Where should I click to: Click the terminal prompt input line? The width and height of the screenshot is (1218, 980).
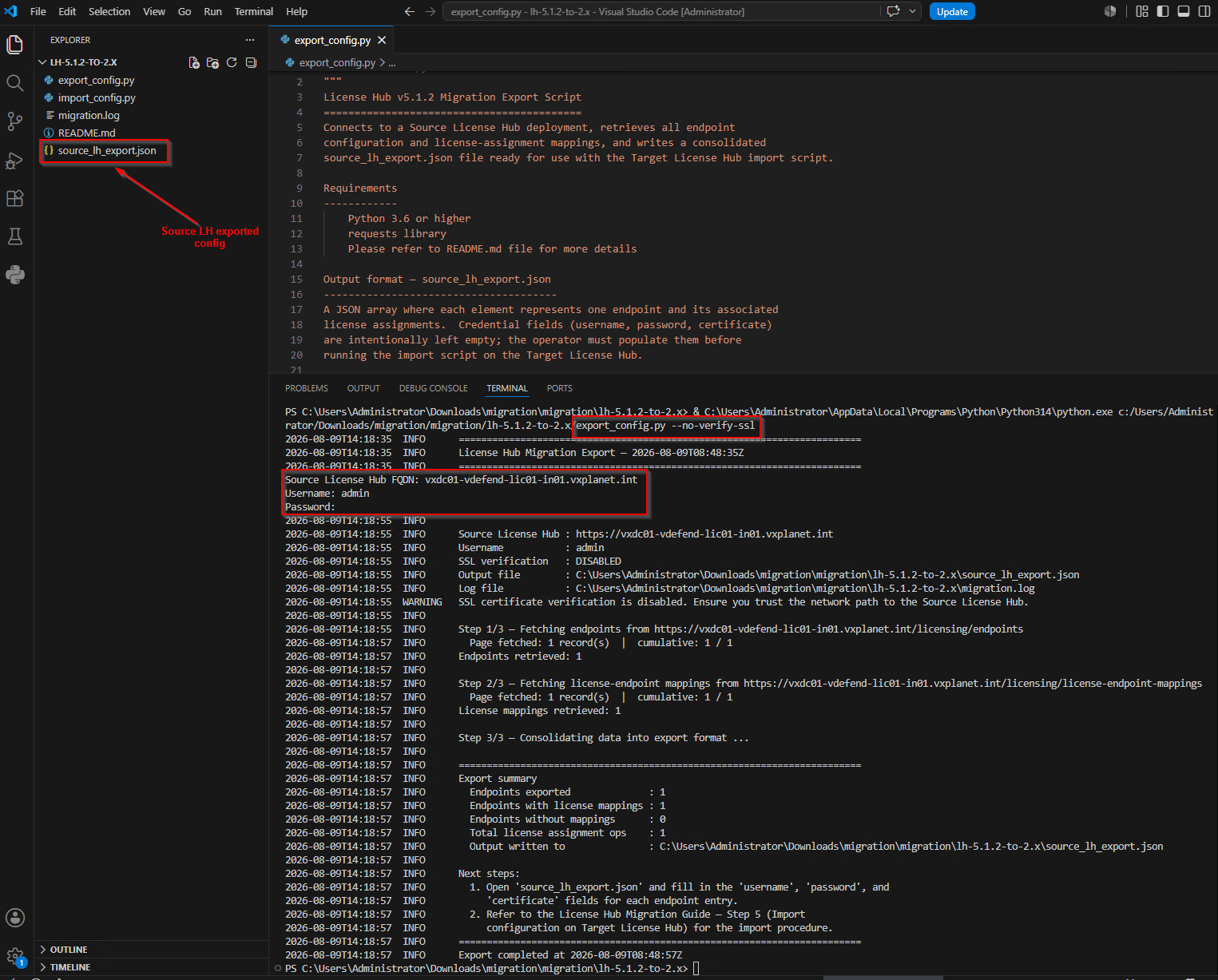click(697, 969)
